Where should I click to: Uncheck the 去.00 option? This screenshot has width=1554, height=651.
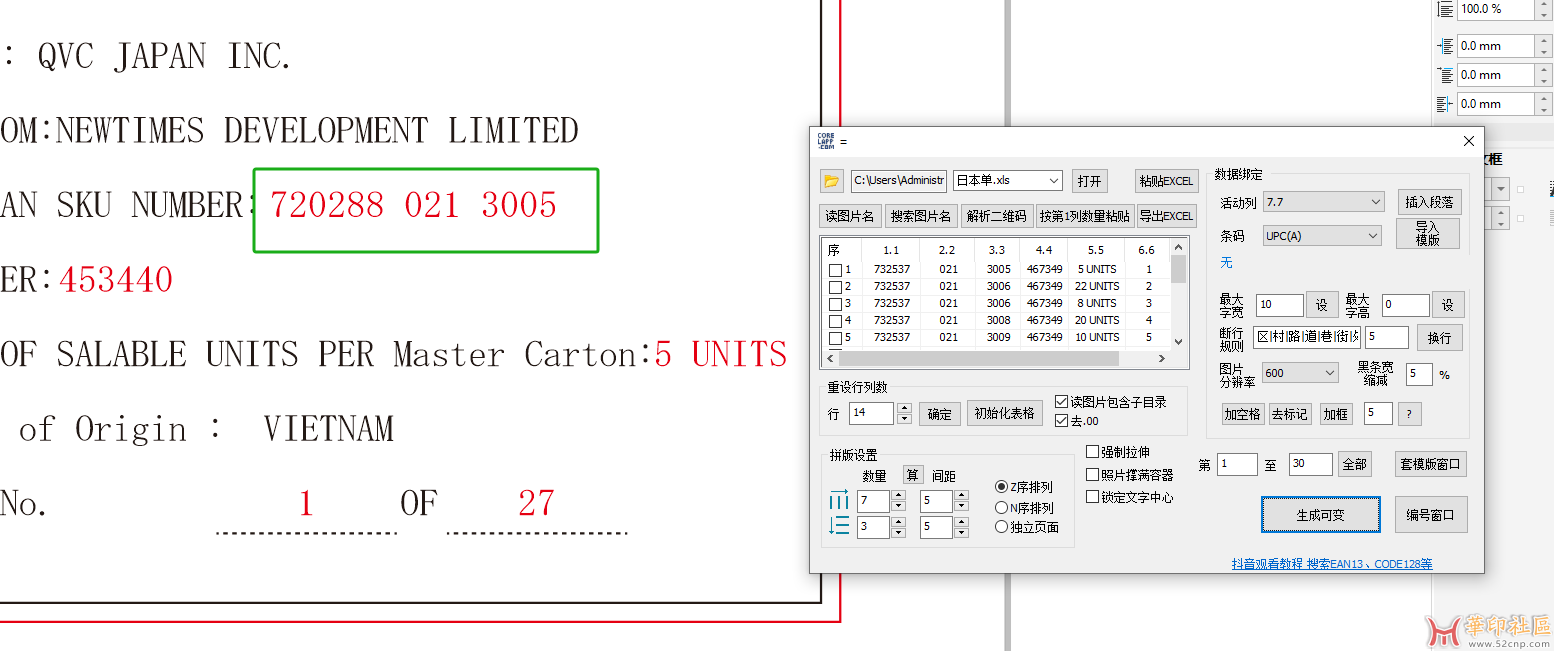click(1062, 421)
